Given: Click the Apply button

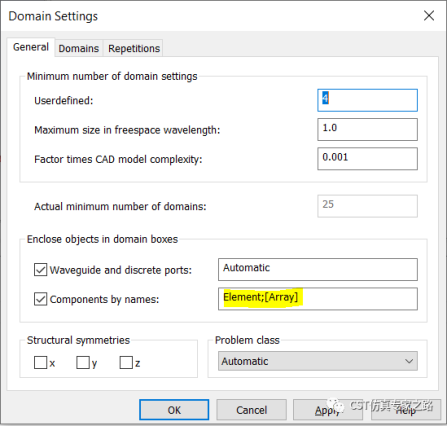Looking at the screenshot, I should click(x=328, y=410).
